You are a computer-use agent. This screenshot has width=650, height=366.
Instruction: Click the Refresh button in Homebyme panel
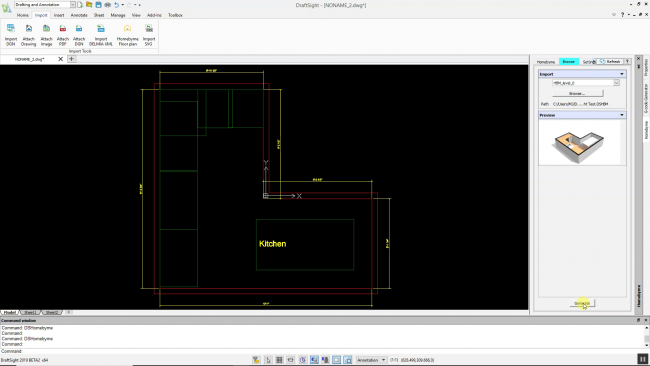(610, 61)
